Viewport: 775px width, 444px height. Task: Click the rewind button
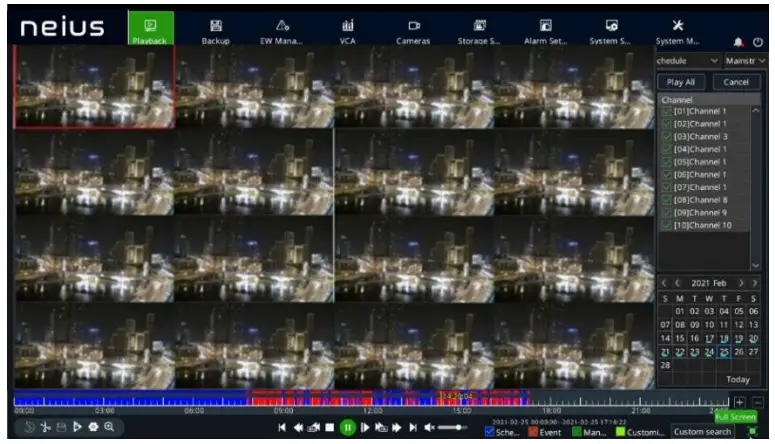point(298,428)
